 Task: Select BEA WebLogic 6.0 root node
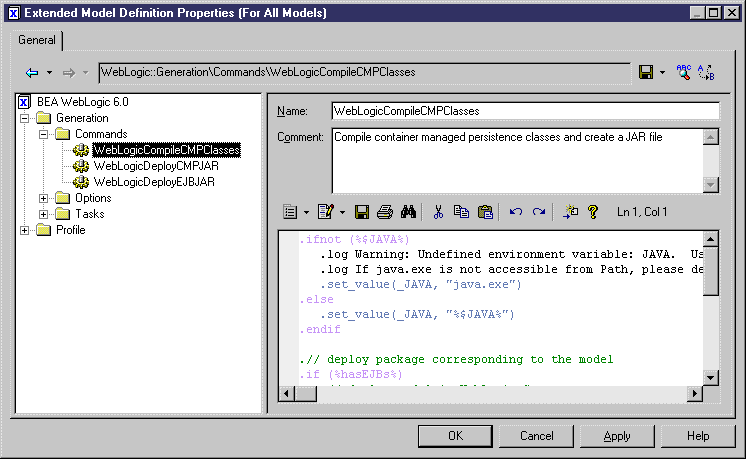pos(83,102)
